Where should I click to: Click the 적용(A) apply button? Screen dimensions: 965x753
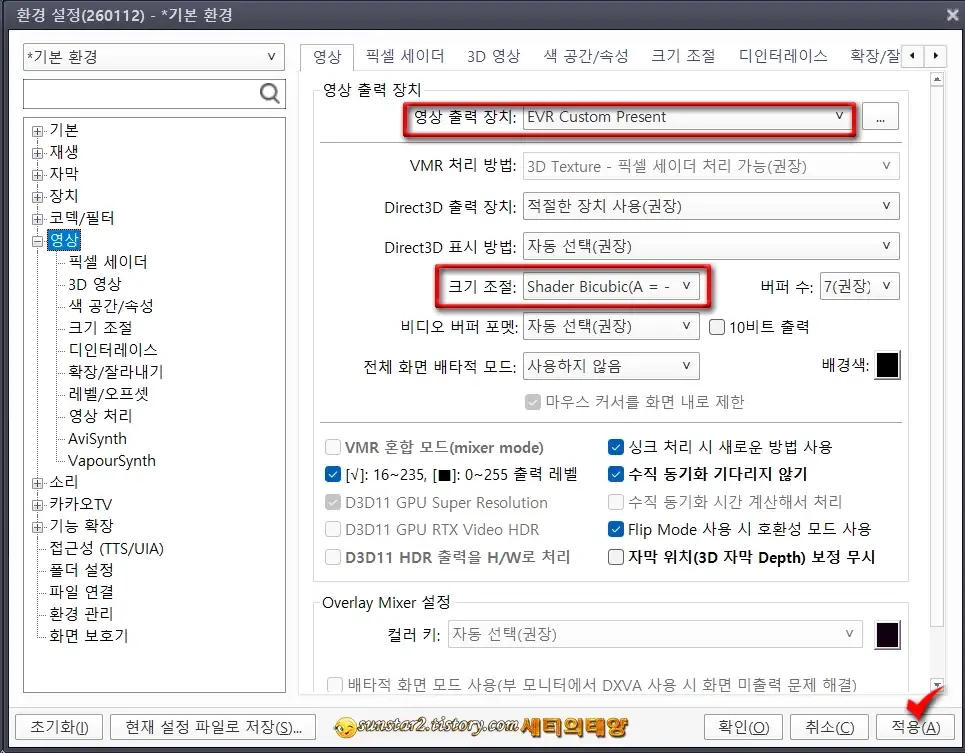[x=914, y=728]
